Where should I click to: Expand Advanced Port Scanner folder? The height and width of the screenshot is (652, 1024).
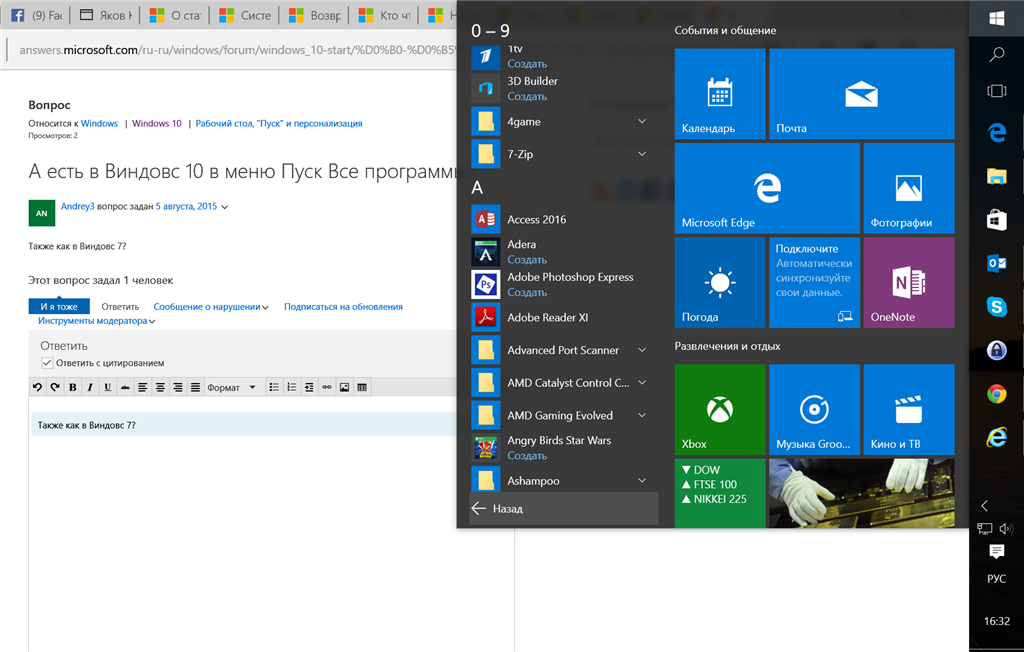point(562,350)
